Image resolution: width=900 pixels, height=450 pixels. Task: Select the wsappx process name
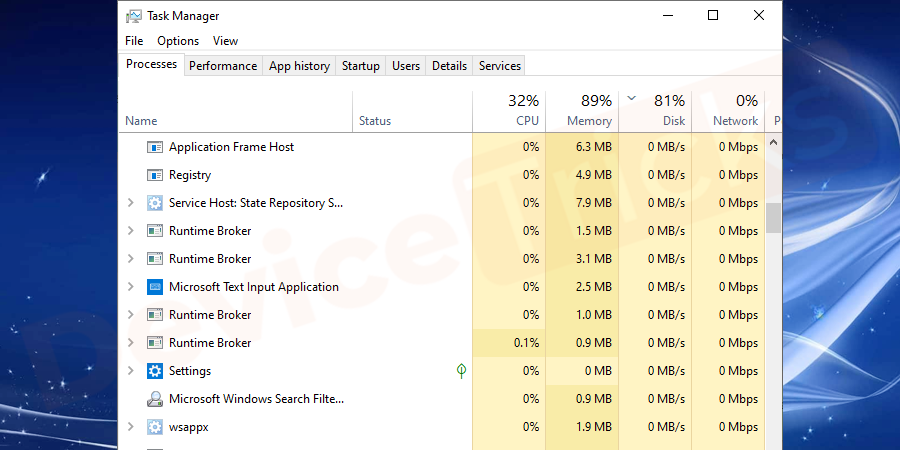189,427
